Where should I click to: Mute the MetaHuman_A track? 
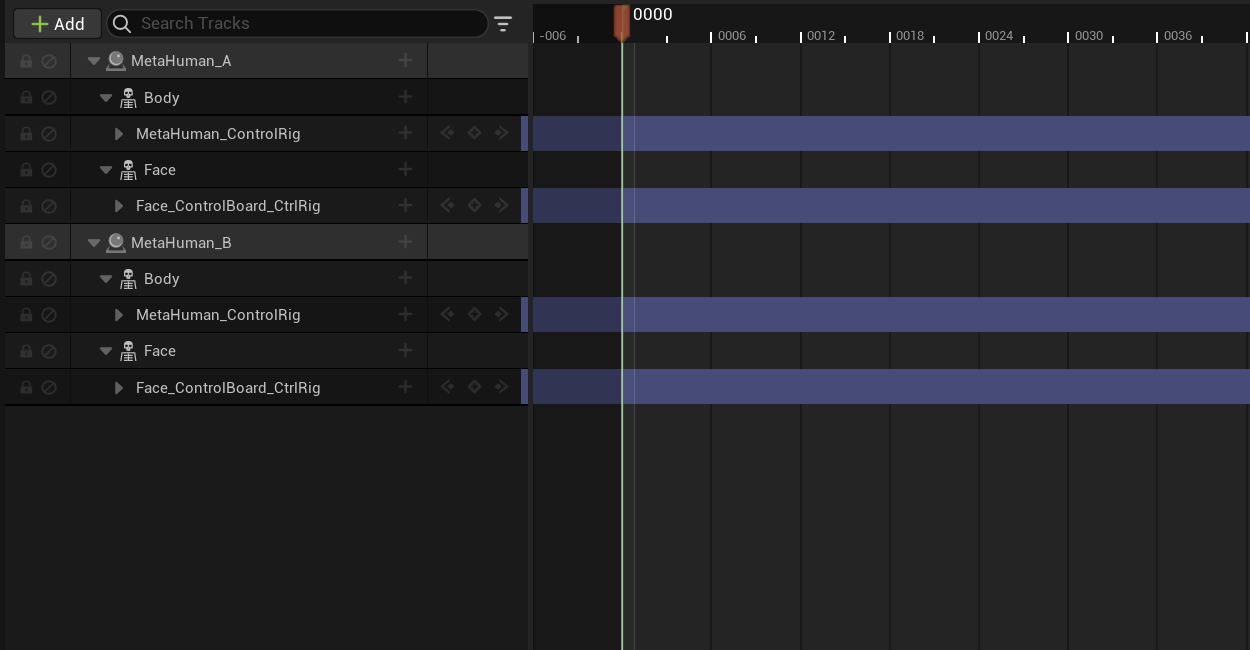(x=49, y=61)
